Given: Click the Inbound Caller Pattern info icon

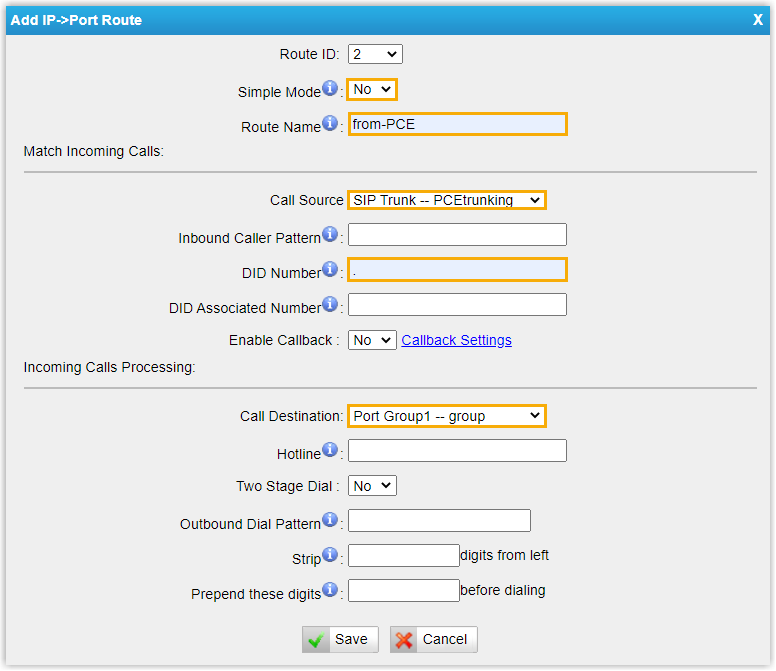Looking at the screenshot, I should point(330,235).
